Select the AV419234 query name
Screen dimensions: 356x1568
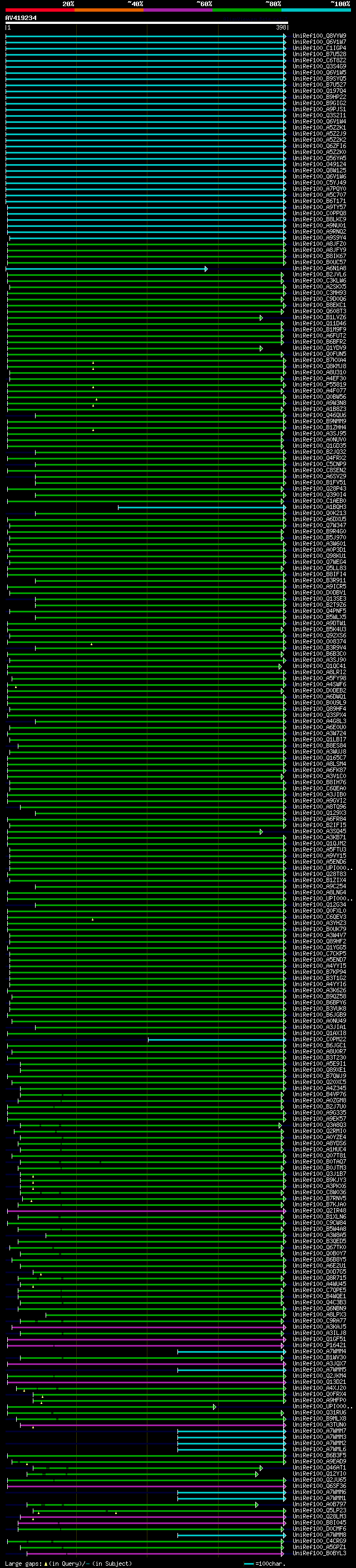point(21,18)
